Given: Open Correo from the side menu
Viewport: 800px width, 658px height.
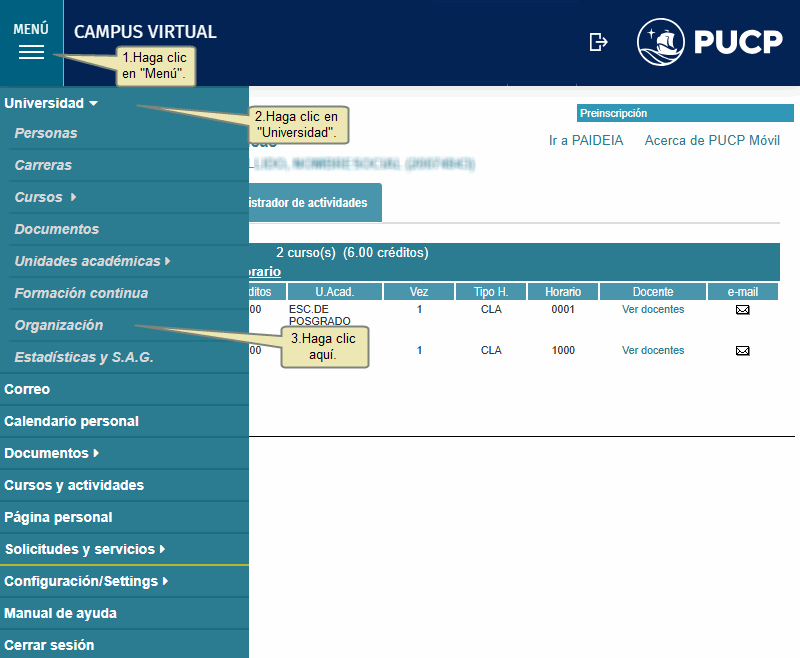Looking at the screenshot, I should tap(27, 389).
